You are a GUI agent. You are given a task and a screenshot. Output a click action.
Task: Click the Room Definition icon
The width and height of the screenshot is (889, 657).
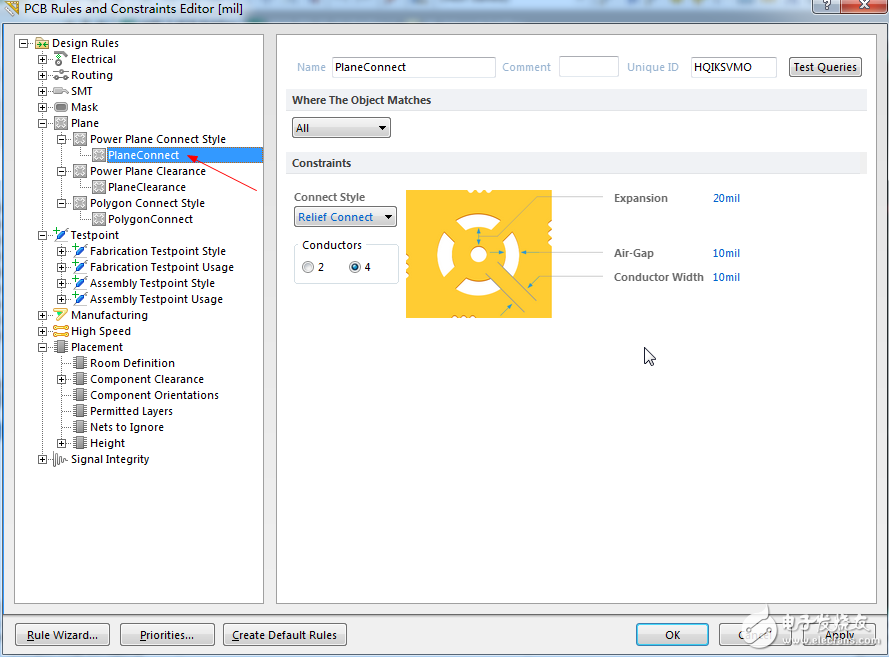point(80,363)
